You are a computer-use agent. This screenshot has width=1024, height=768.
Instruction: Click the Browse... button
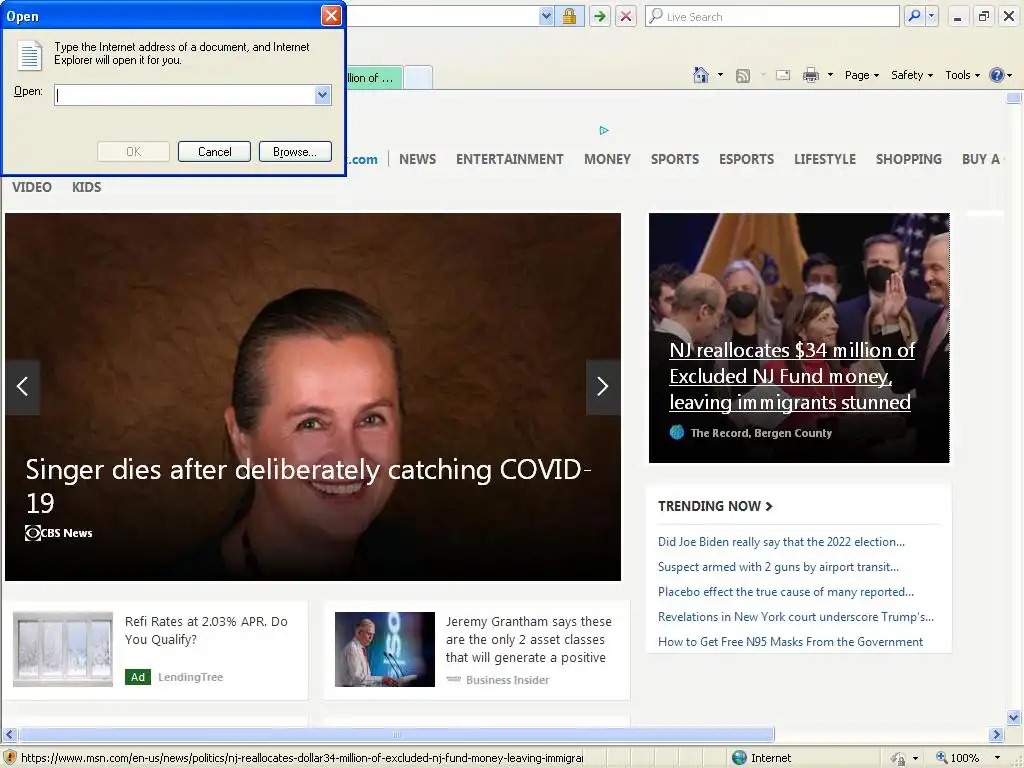tap(295, 152)
